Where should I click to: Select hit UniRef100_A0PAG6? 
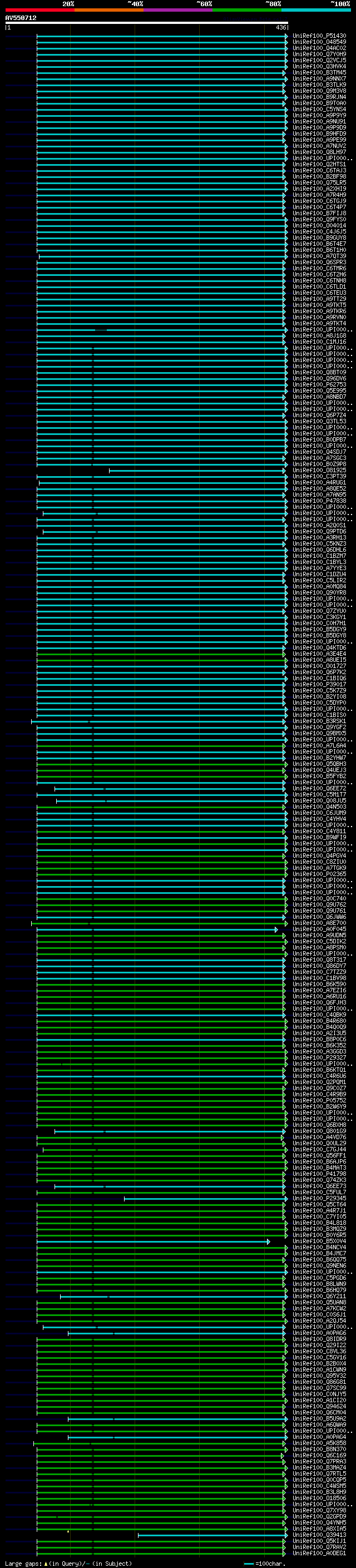click(x=319, y=1333)
